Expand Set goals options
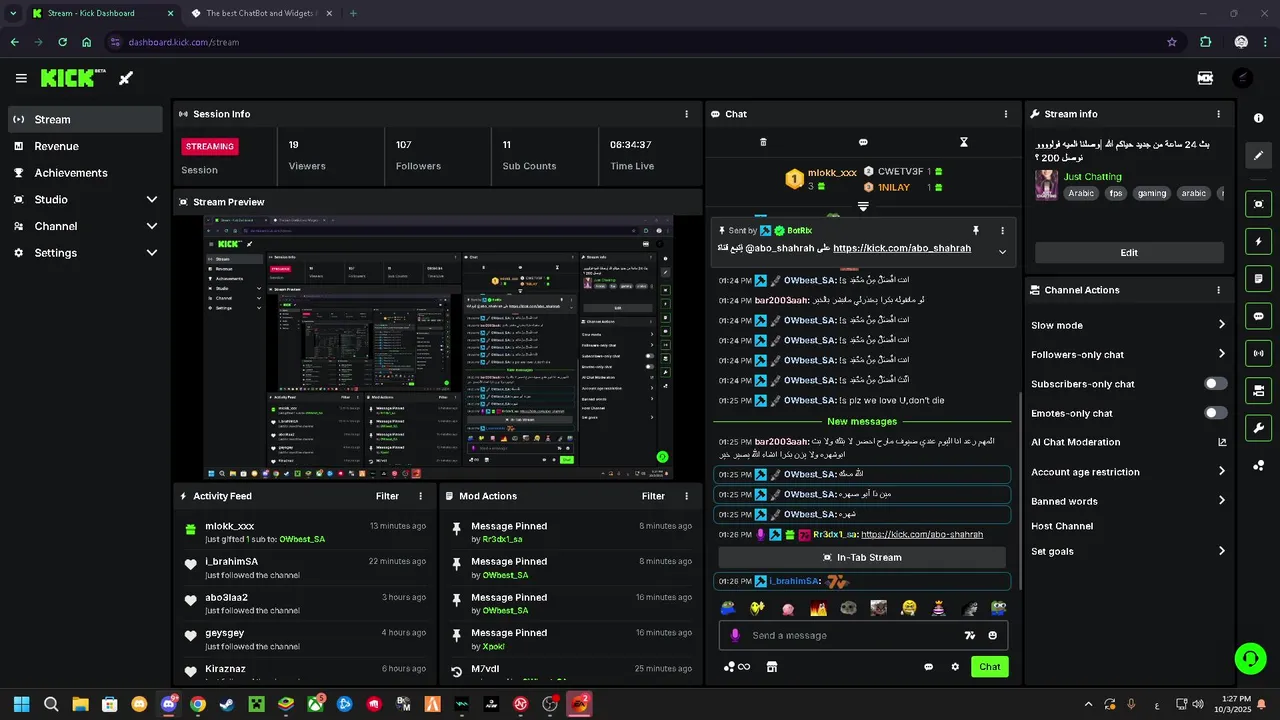 point(1221,551)
